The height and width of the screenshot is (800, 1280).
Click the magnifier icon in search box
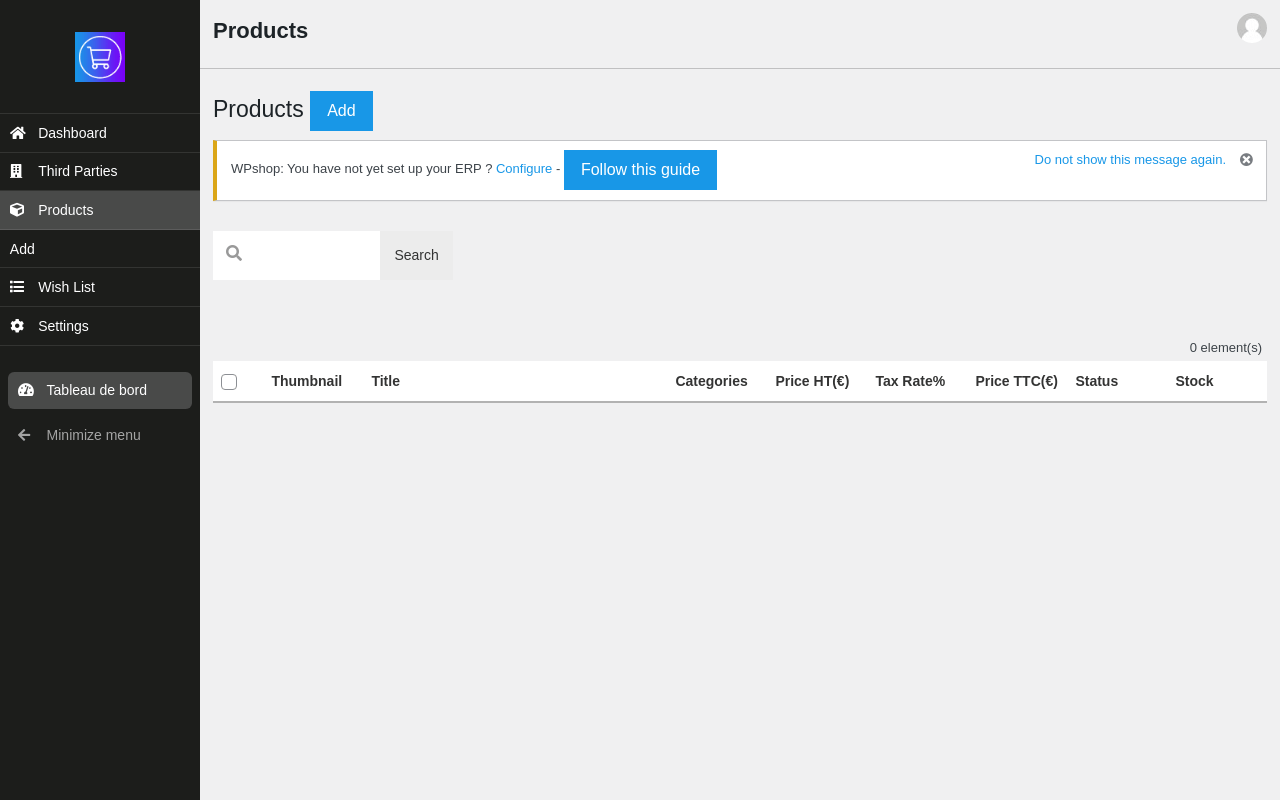(234, 253)
